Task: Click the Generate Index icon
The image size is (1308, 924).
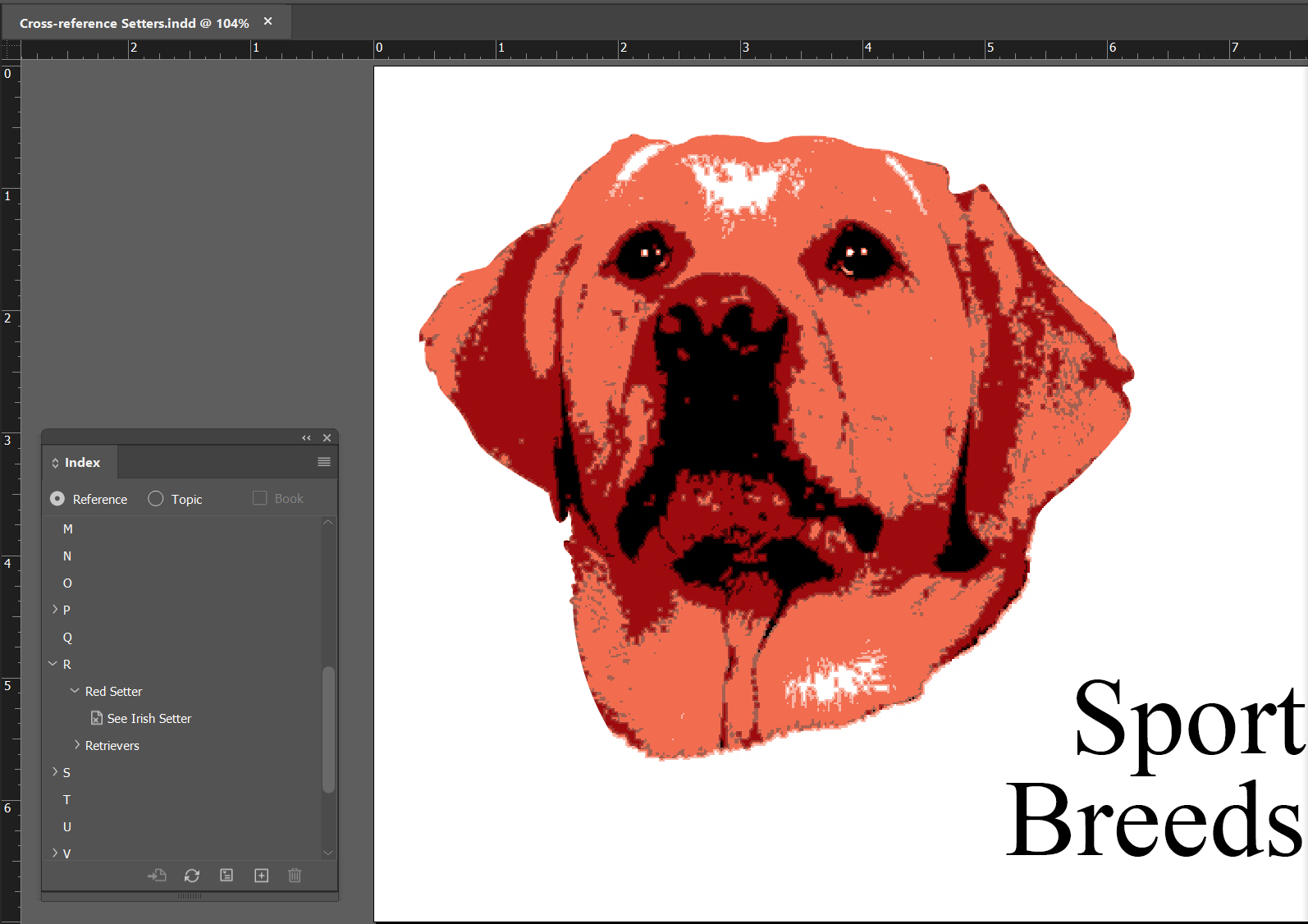Action: pyautogui.click(x=226, y=876)
